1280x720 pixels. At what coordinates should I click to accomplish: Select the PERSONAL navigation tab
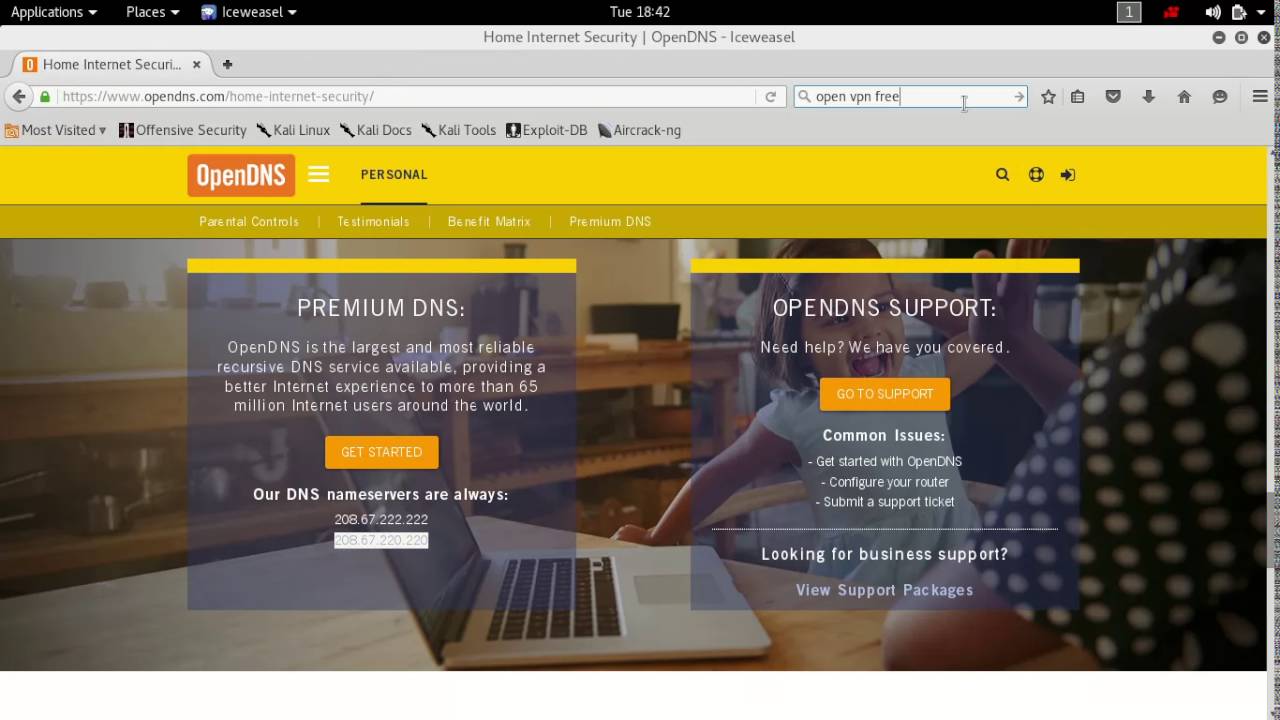coord(394,174)
